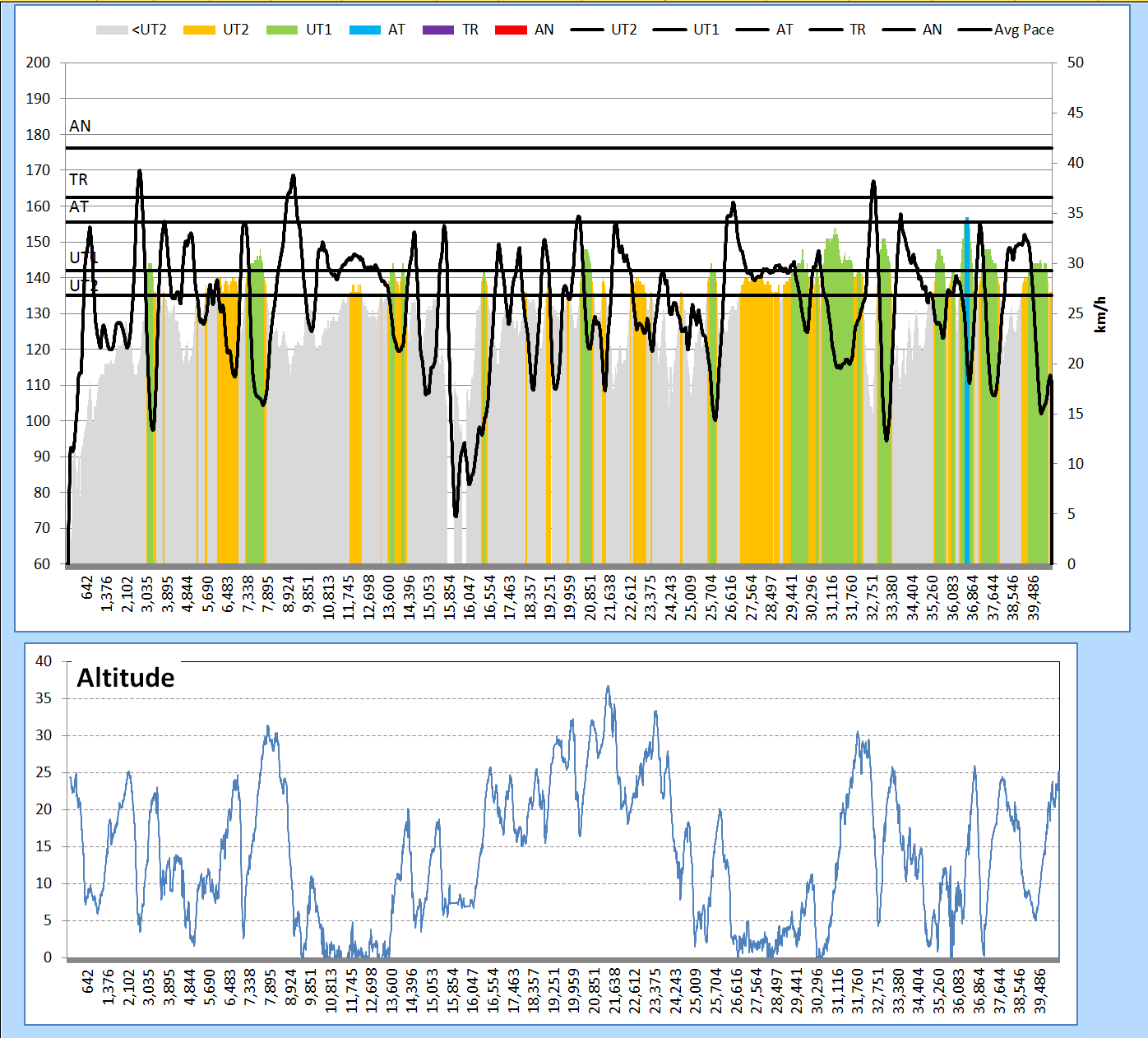The image size is (1148, 1038).
Task: Select the km/h secondary axis title
Action: click(x=1100, y=314)
